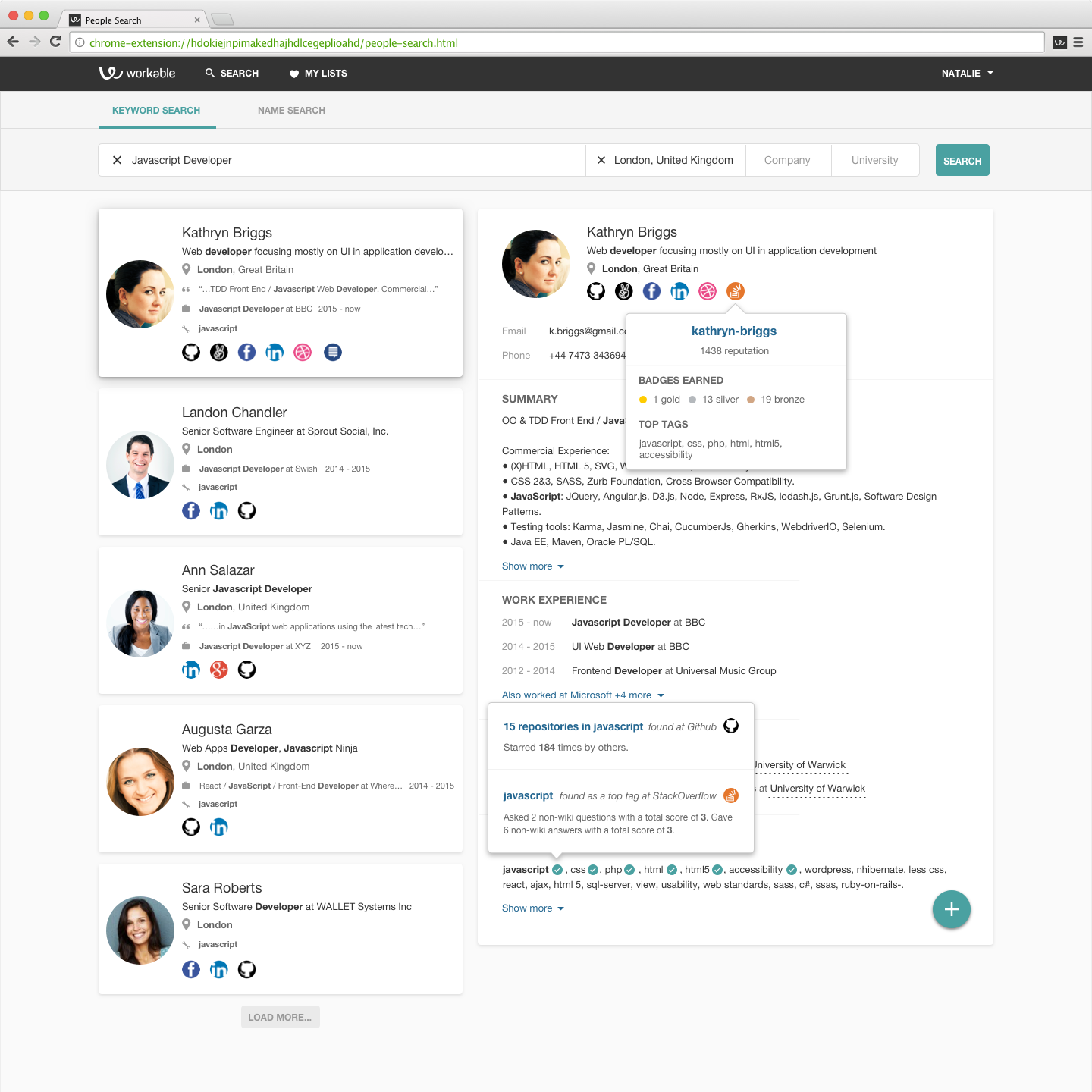1092x1092 pixels.
Task: Open My Lists in the top navigation
Action: [x=318, y=74]
